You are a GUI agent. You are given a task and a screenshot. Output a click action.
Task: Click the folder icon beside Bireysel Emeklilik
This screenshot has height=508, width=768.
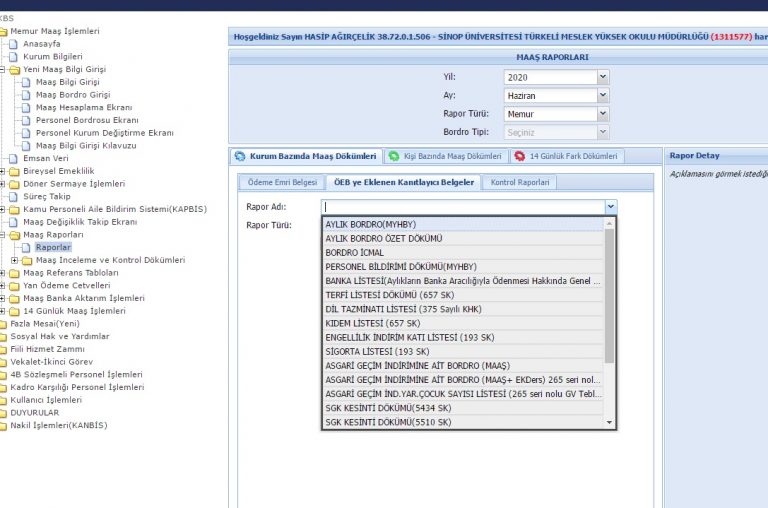pyautogui.click(x=14, y=171)
